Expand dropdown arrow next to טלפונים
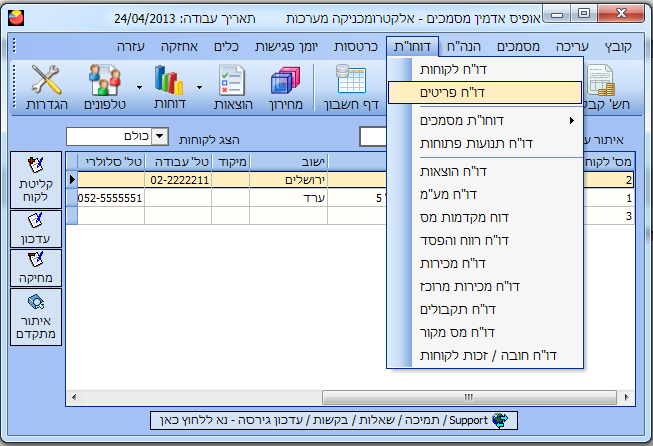 pos(140,87)
